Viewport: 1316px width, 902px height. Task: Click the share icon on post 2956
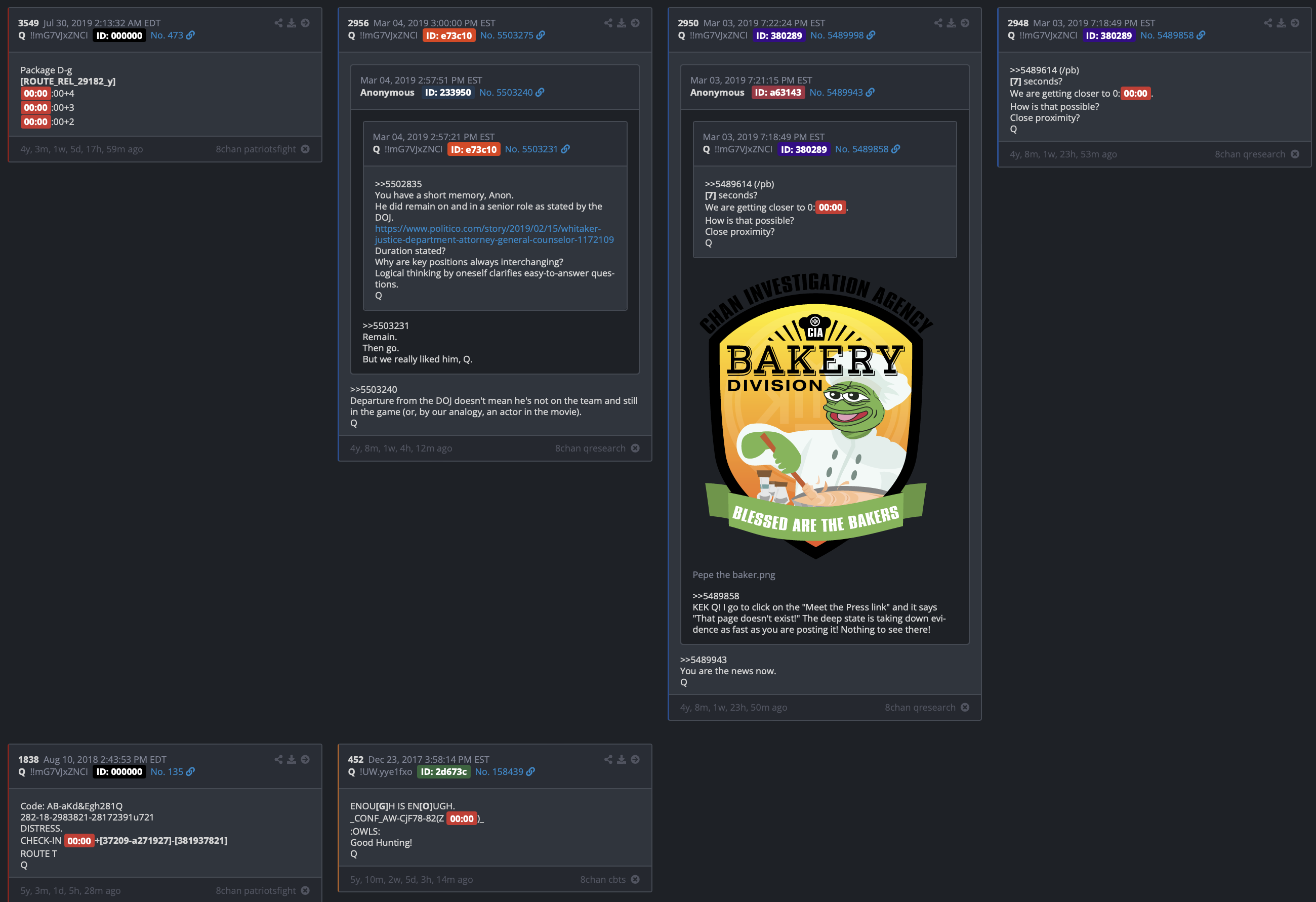click(x=608, y=23)
